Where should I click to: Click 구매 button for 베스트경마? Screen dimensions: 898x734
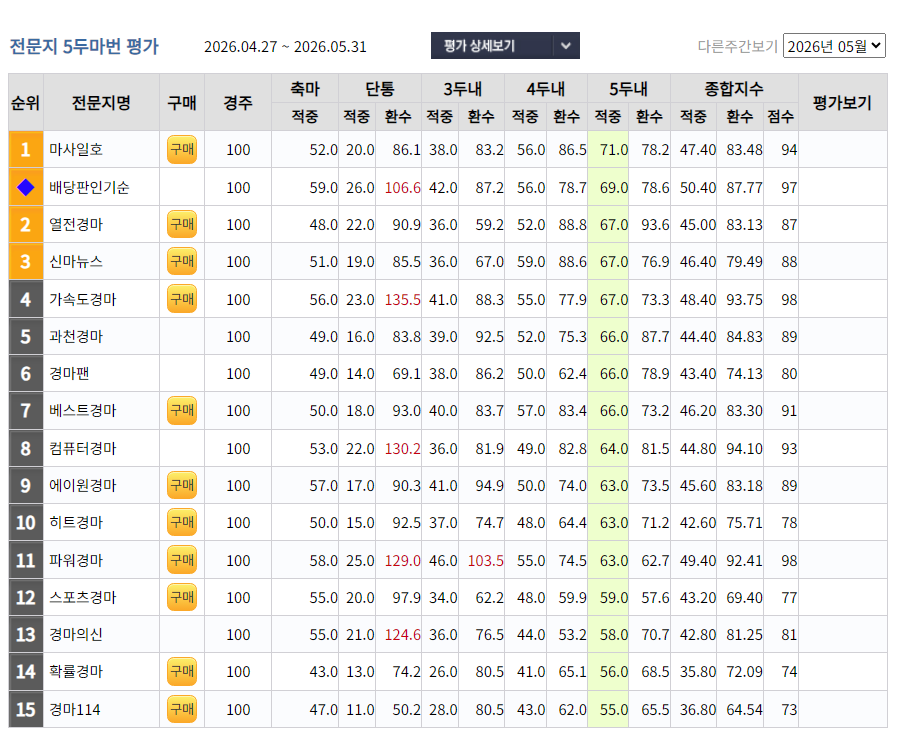pyautogui.click(x=182, y=411)
